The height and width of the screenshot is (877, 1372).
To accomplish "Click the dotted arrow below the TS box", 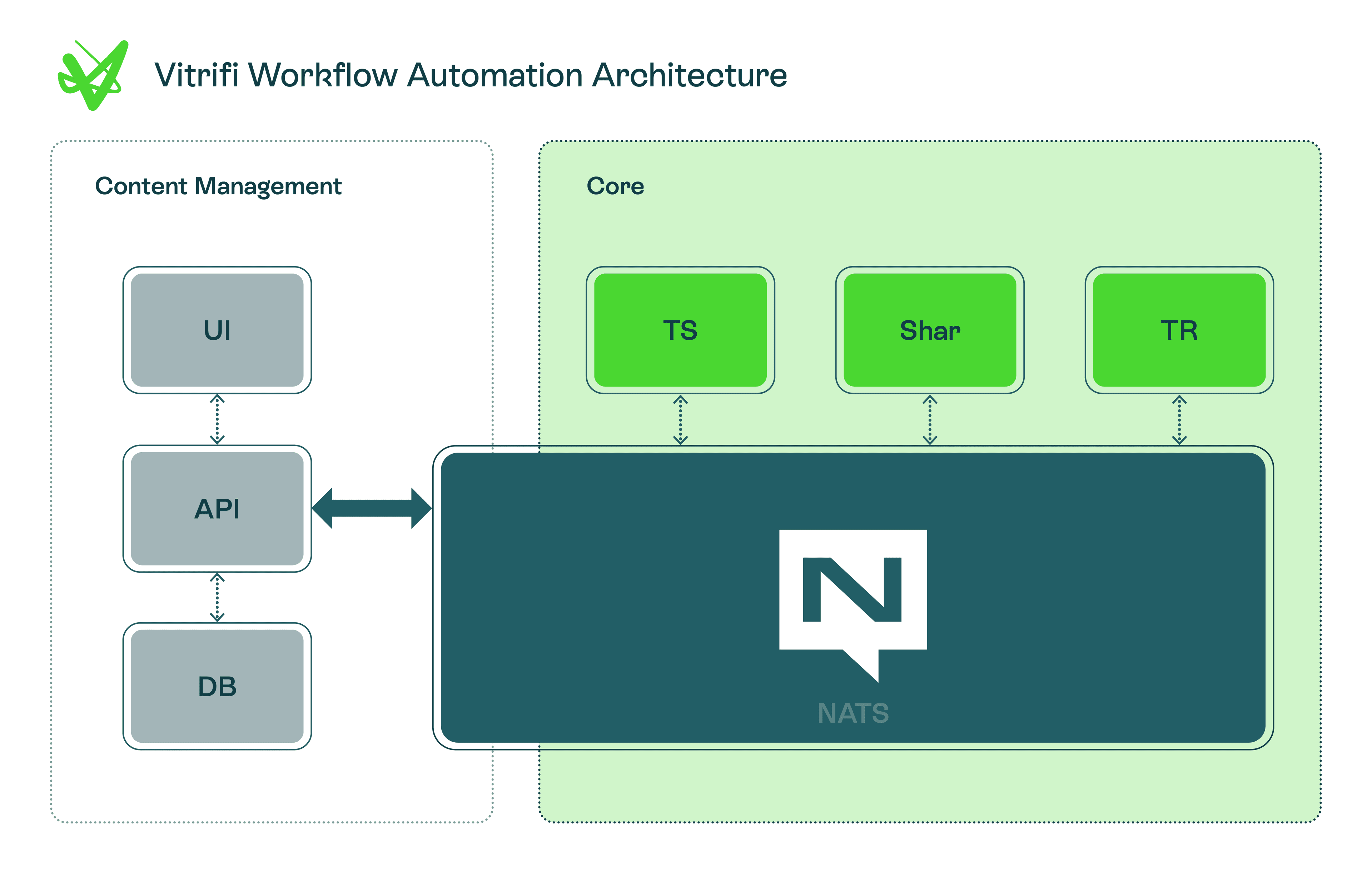I will [680, 420].
